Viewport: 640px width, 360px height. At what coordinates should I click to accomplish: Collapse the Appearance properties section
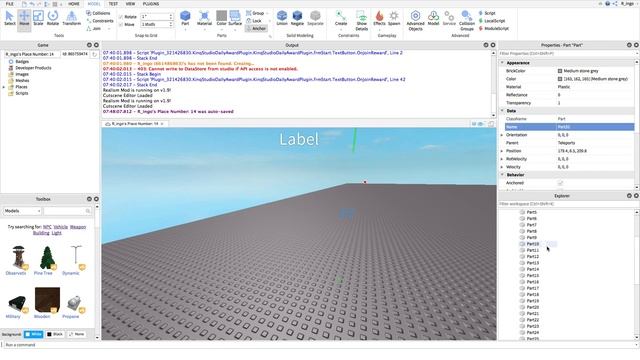pyautogui.click(x=502, y=63)
